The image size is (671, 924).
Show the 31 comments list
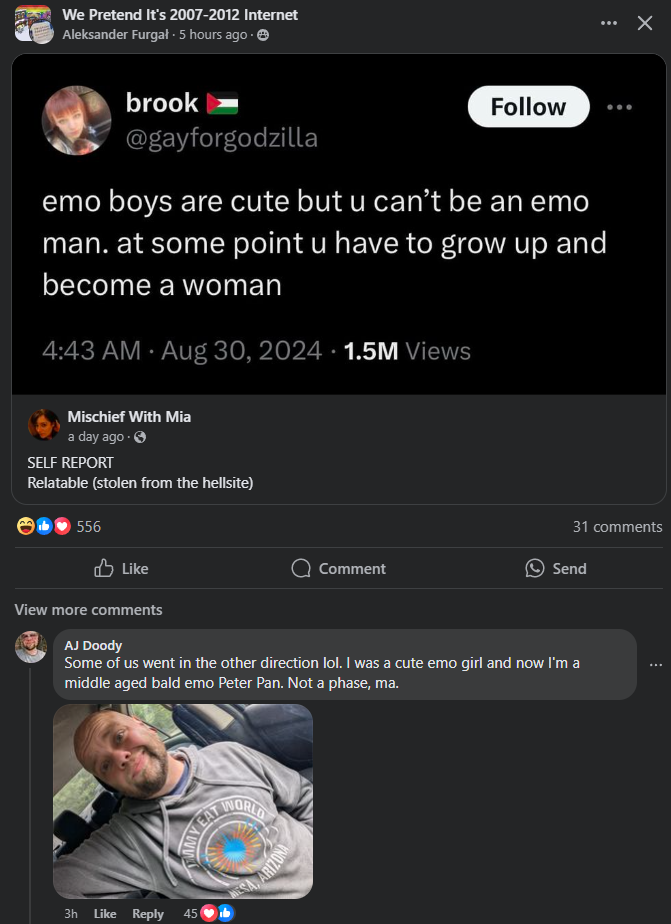click(x=617, y=526)
